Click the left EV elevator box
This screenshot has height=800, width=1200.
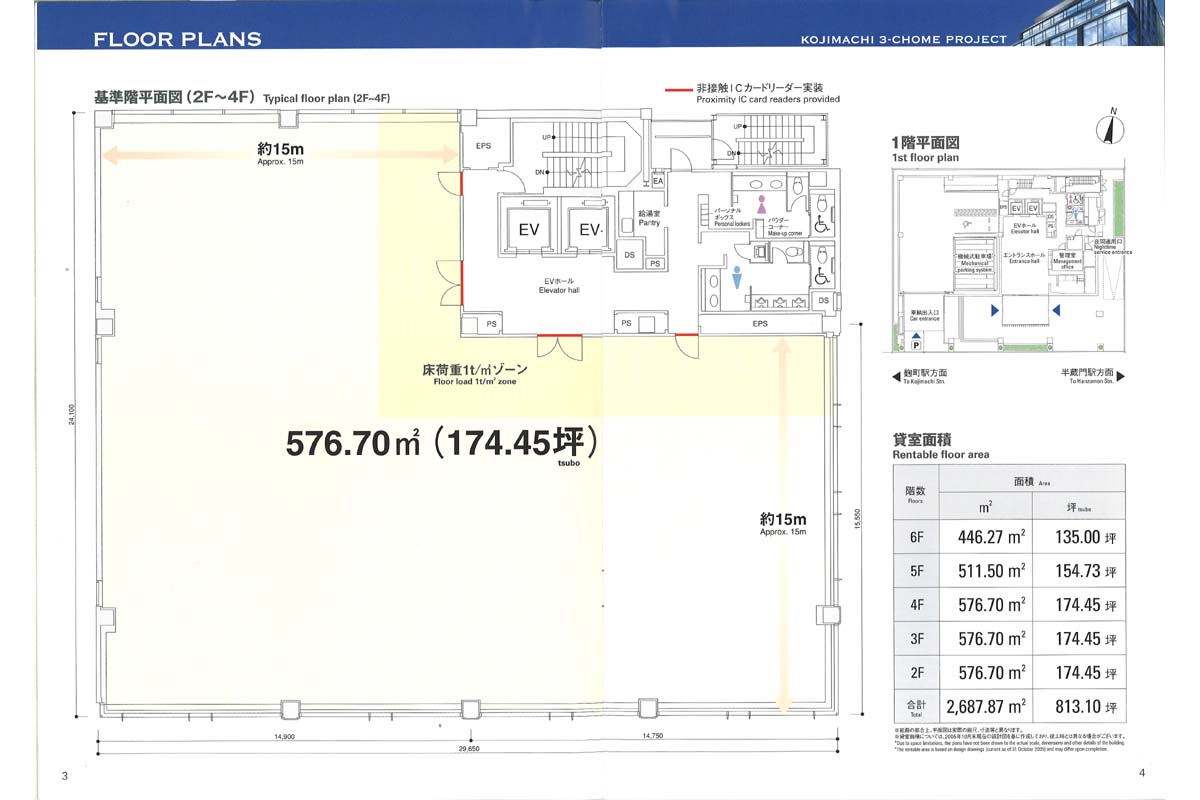click(529, 230)
